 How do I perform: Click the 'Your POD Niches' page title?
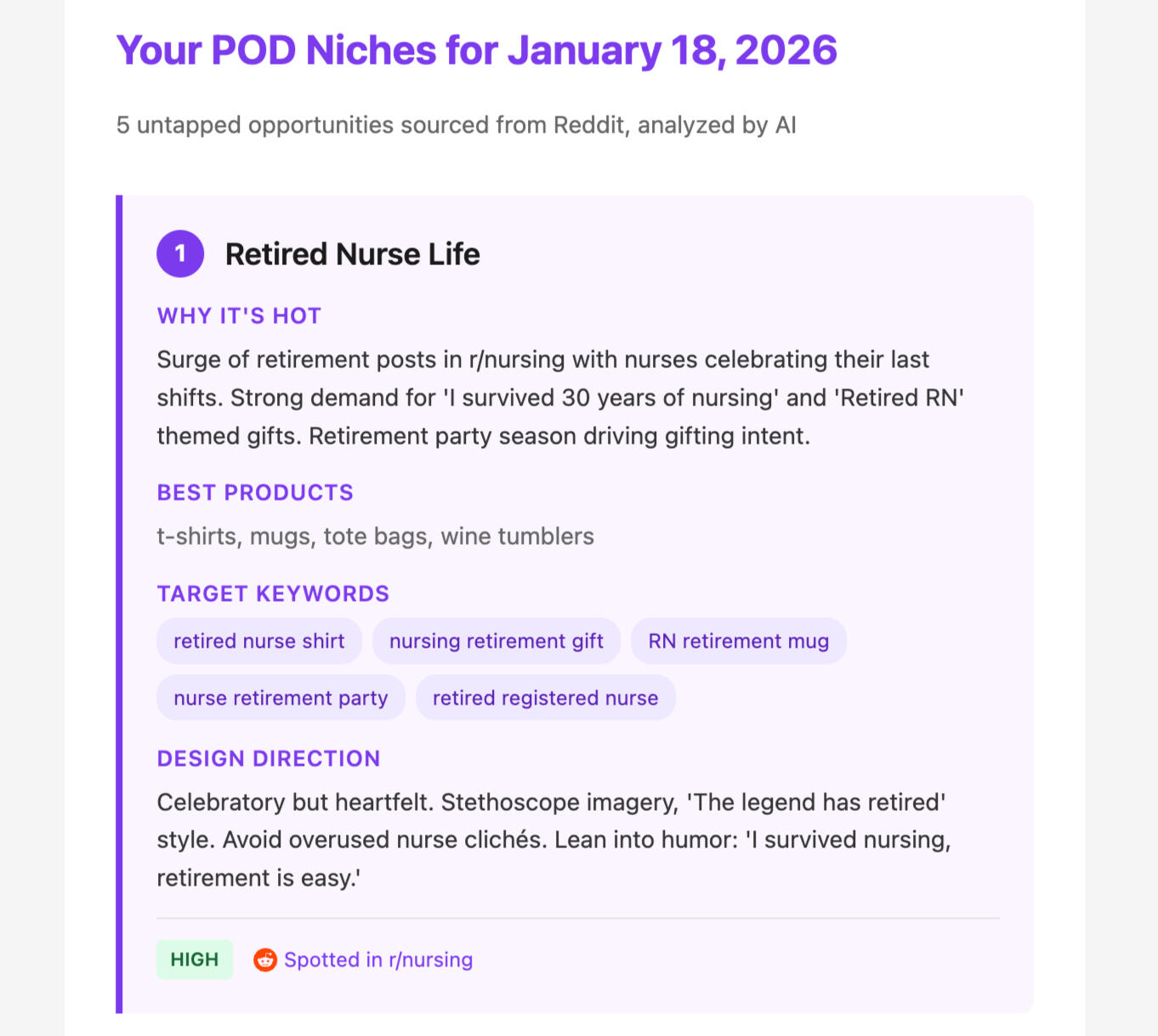pyautogui.click(x=476, y=50)
